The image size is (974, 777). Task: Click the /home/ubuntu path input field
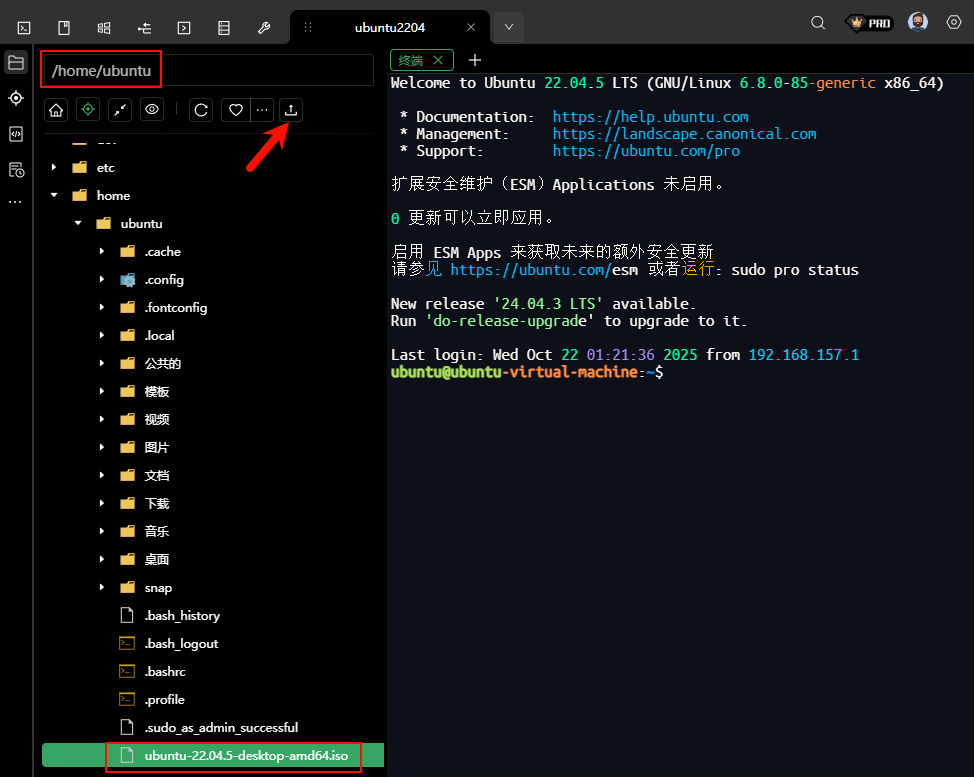pyautogui.click(x=208, y=71)
